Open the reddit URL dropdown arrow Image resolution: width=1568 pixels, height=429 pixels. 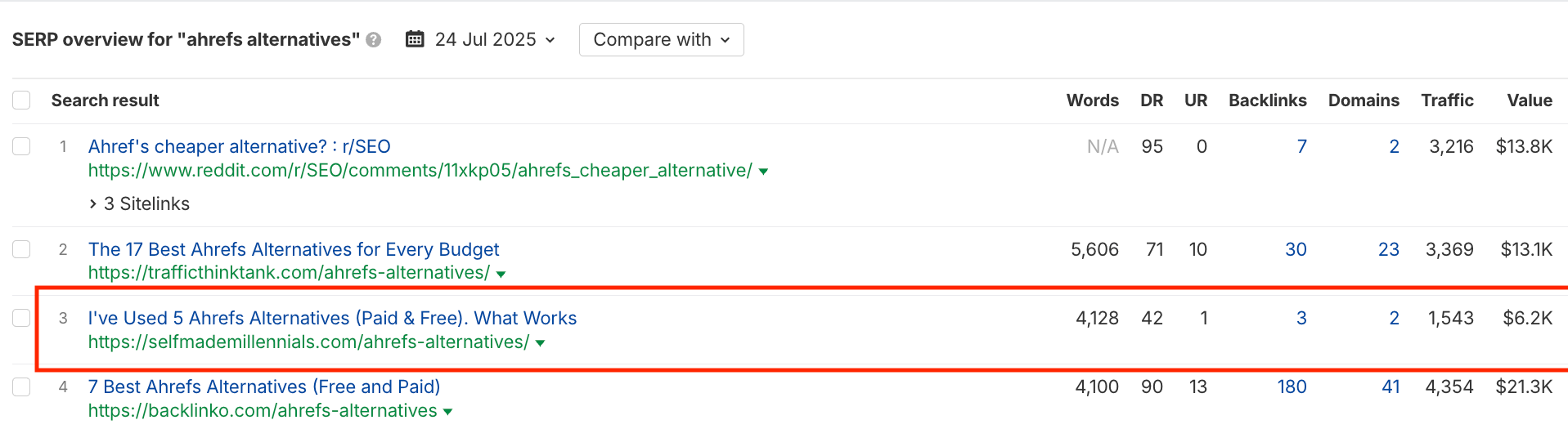coord(763,172)
